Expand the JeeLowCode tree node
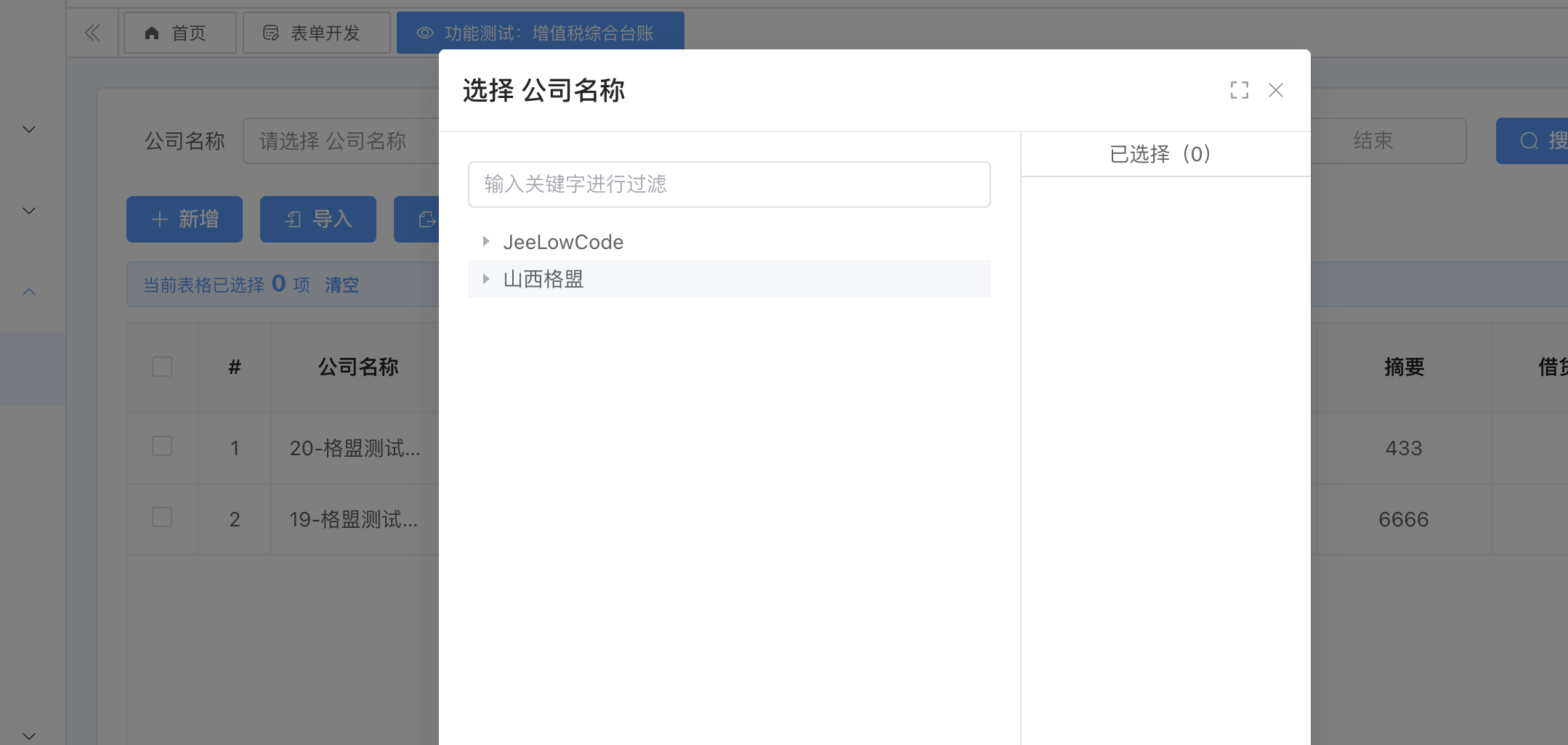Viewport: 1568px width, 745px height. coord(486,241)
